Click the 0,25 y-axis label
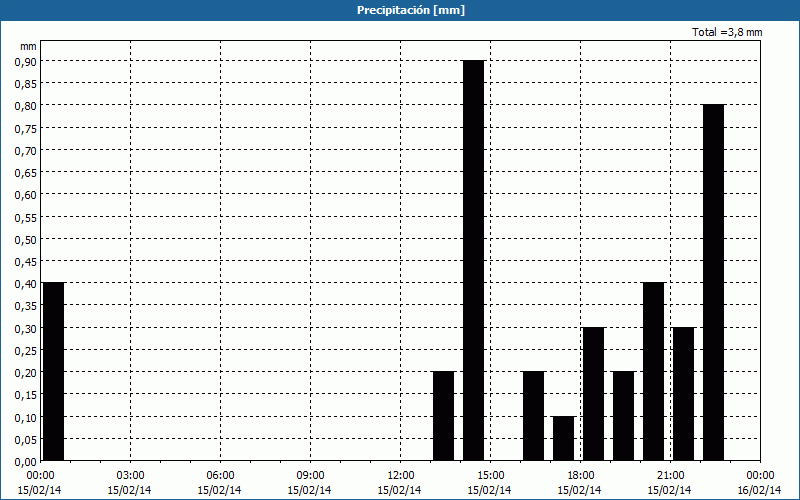The width and height of the screenshot is (800, 500). (x=26, y=350)
